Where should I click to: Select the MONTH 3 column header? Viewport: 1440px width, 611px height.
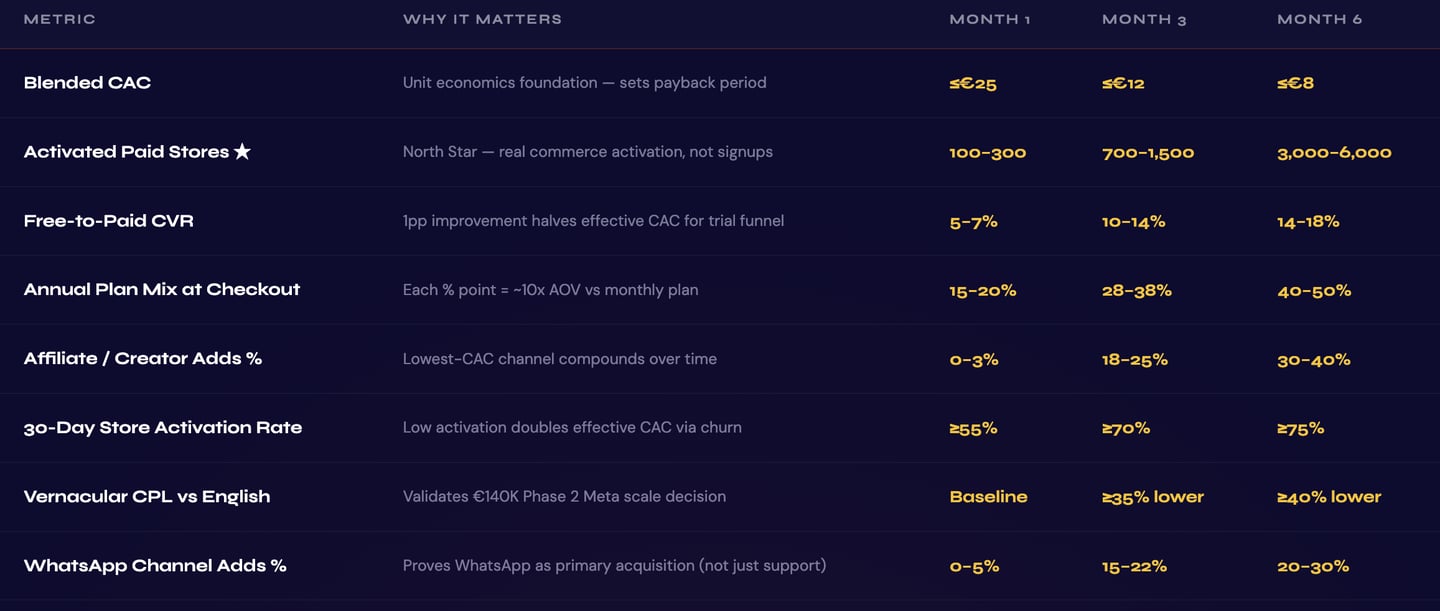[x=1144, y=19]
